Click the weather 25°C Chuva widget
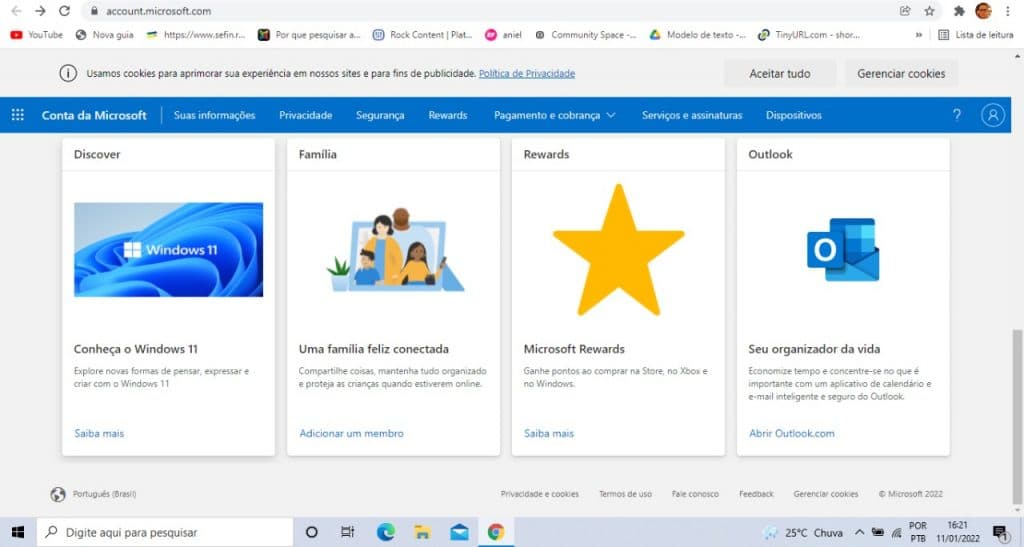 (803, 533)
